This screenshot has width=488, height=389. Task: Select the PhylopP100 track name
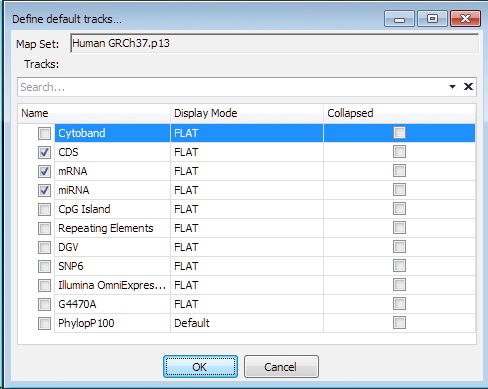[86, 323]
